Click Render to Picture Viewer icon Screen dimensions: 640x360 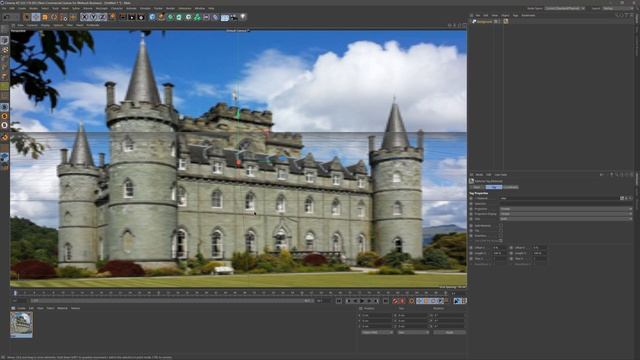pos(131,17)
